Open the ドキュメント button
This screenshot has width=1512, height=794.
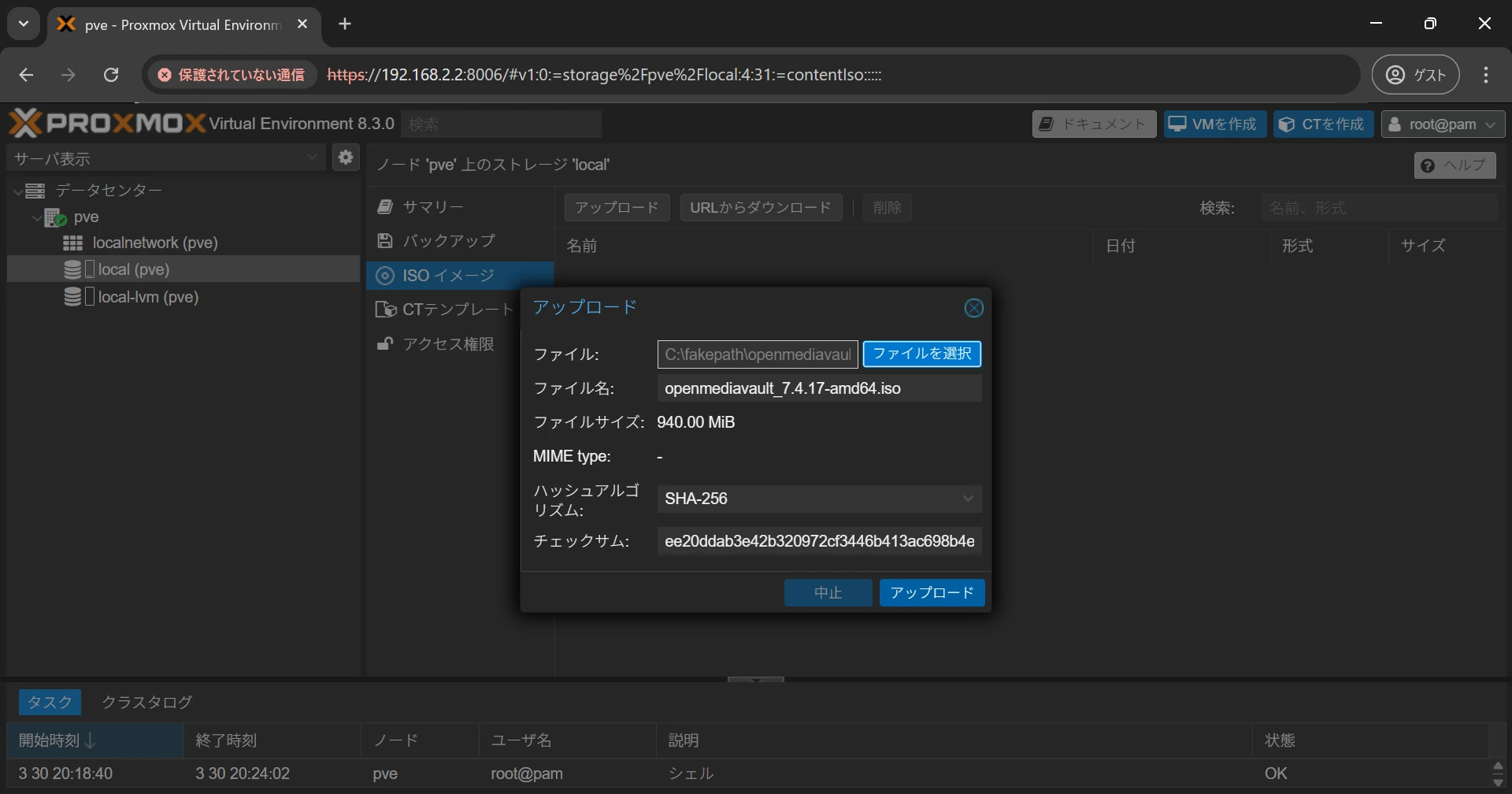(1095, 124)
